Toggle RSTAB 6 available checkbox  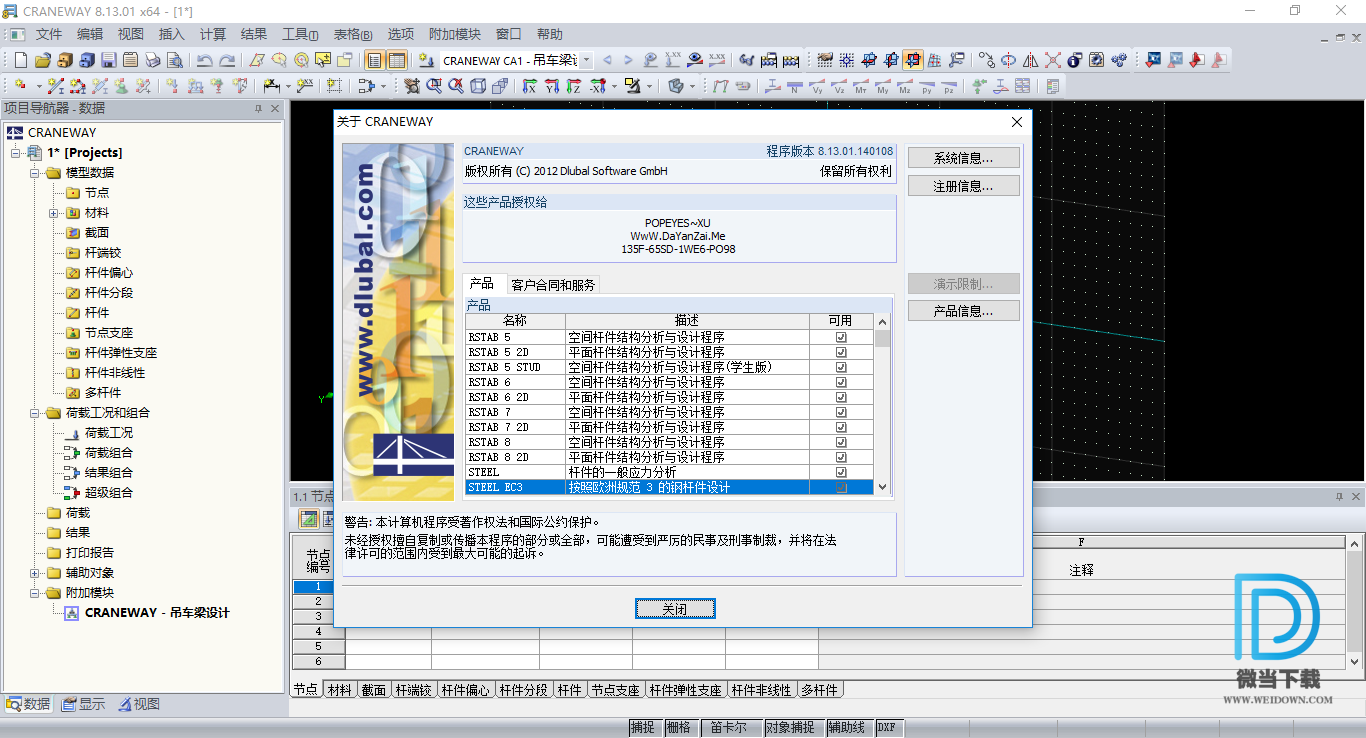point(841,382)
